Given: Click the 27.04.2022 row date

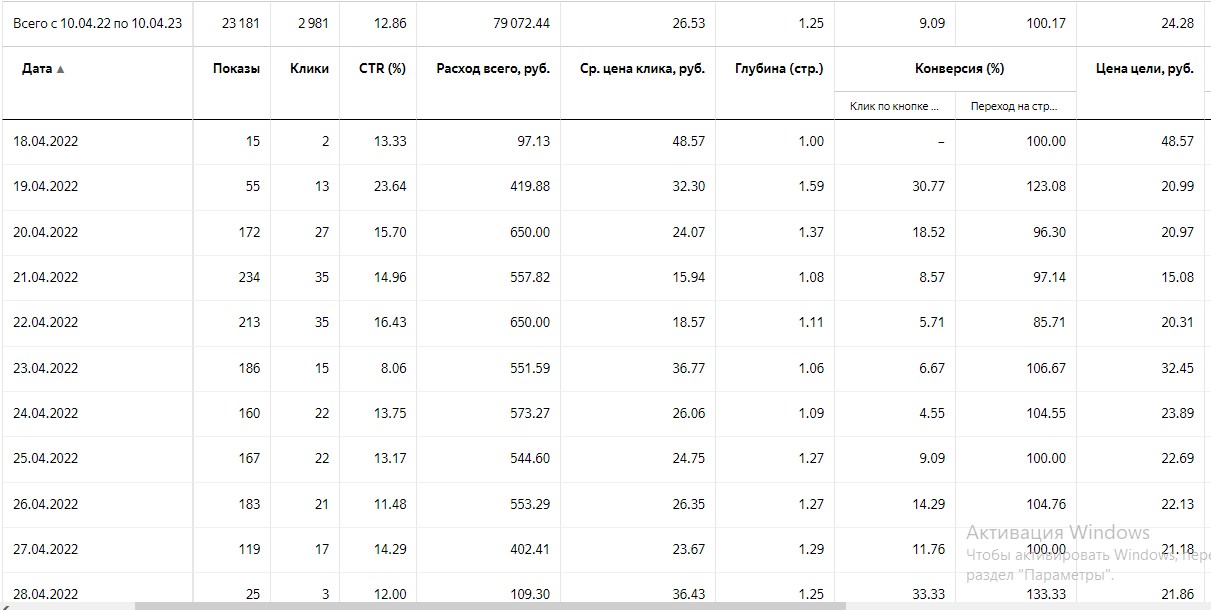Looking at the screenshot, I should click(x=45, y=549).
